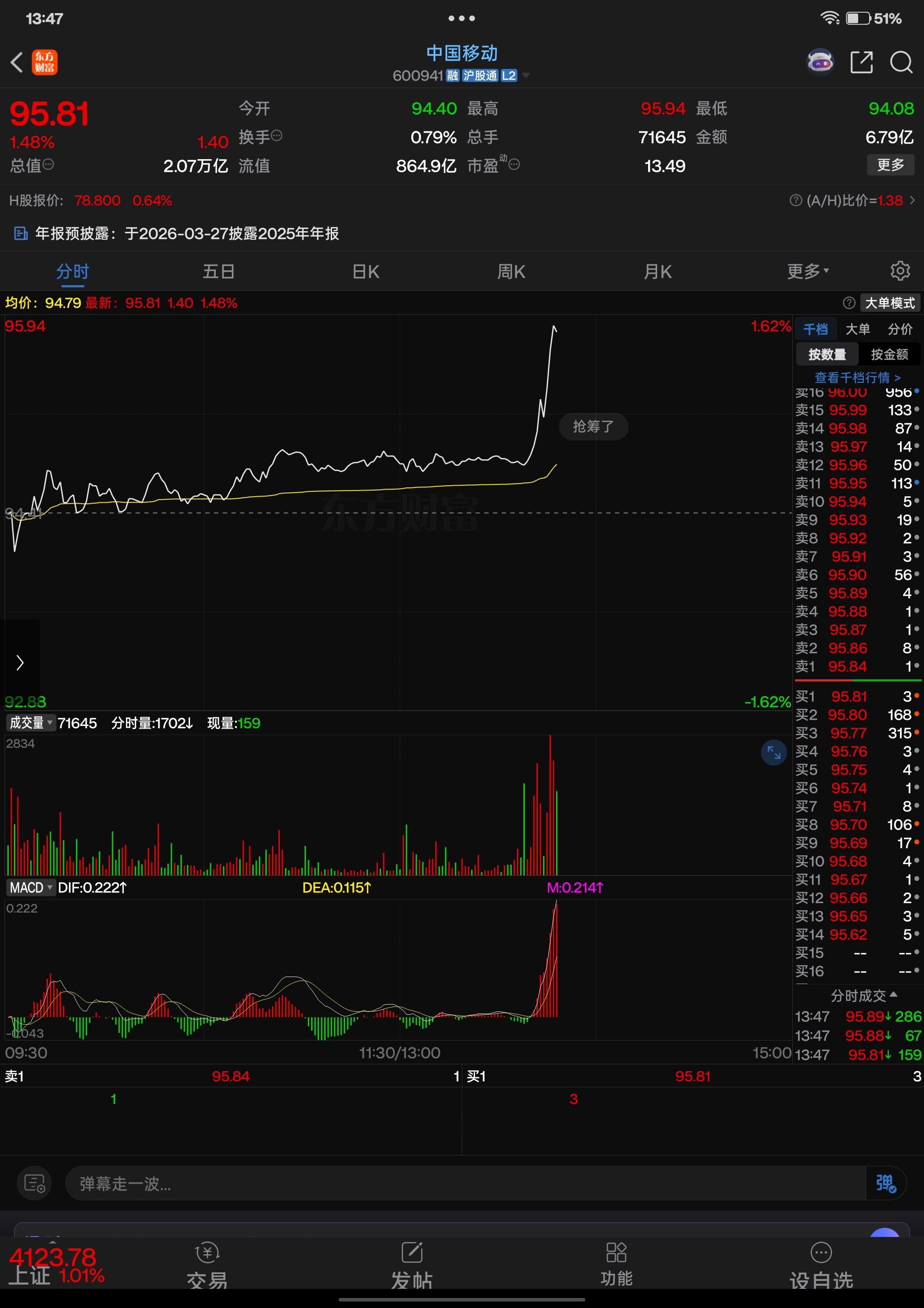Image resolution: width=924 pixels, height=1308 pixels.
Task: Open the AI robot assistant icon
Action: [820, 62]
